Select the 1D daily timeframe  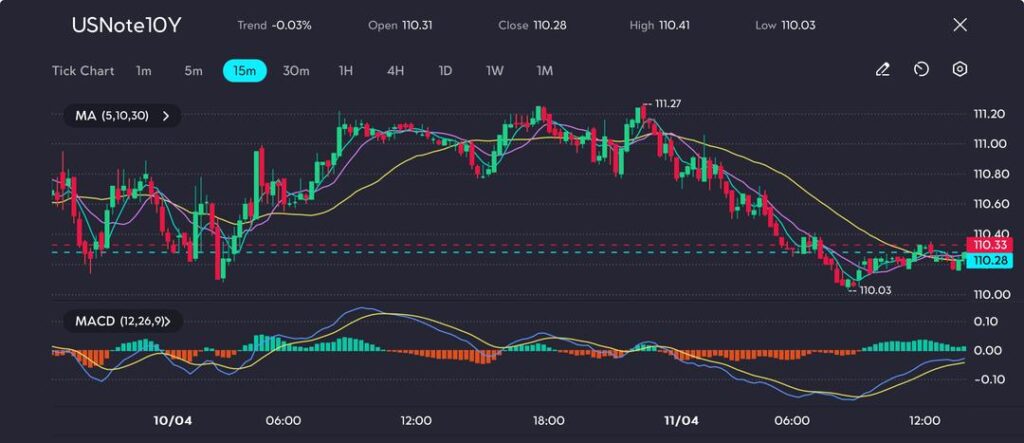click(x=445, y=71)
